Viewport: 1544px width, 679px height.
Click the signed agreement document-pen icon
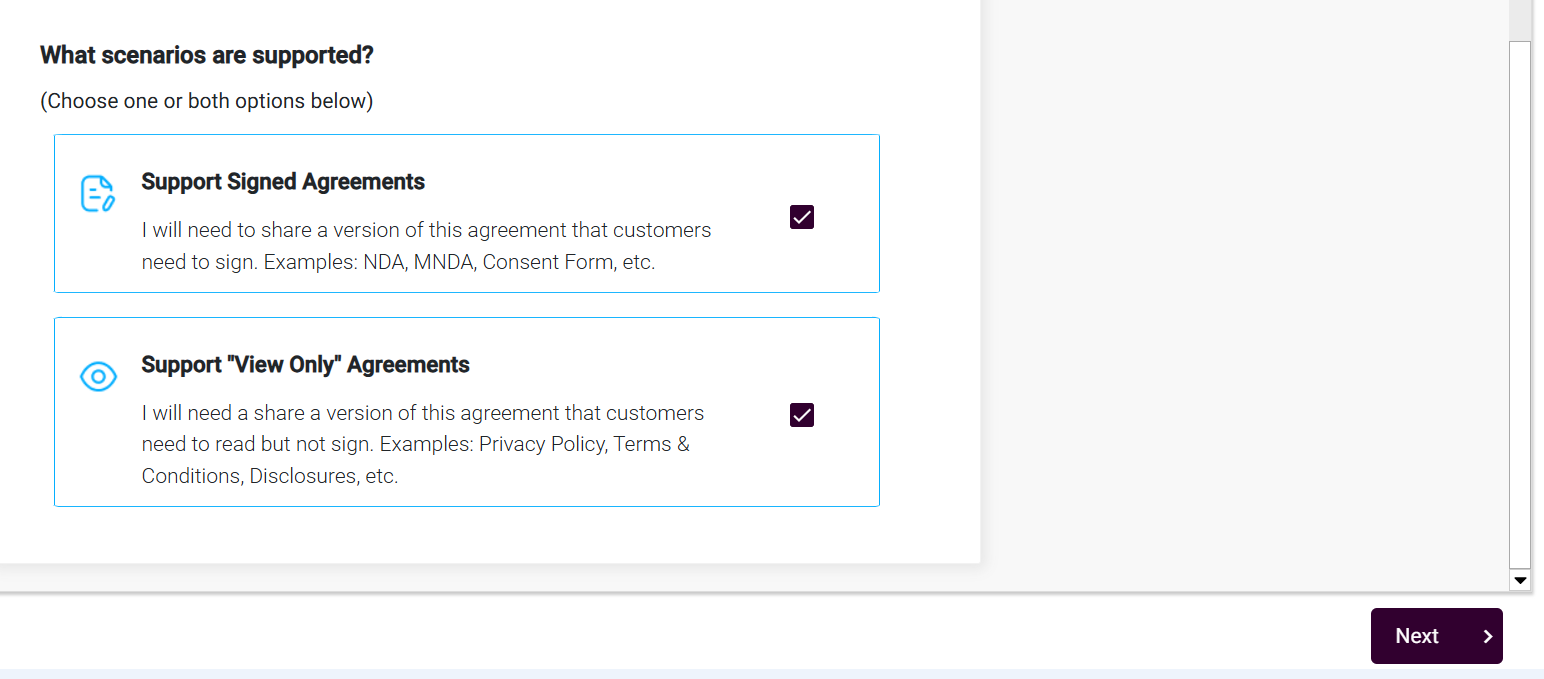97,194
